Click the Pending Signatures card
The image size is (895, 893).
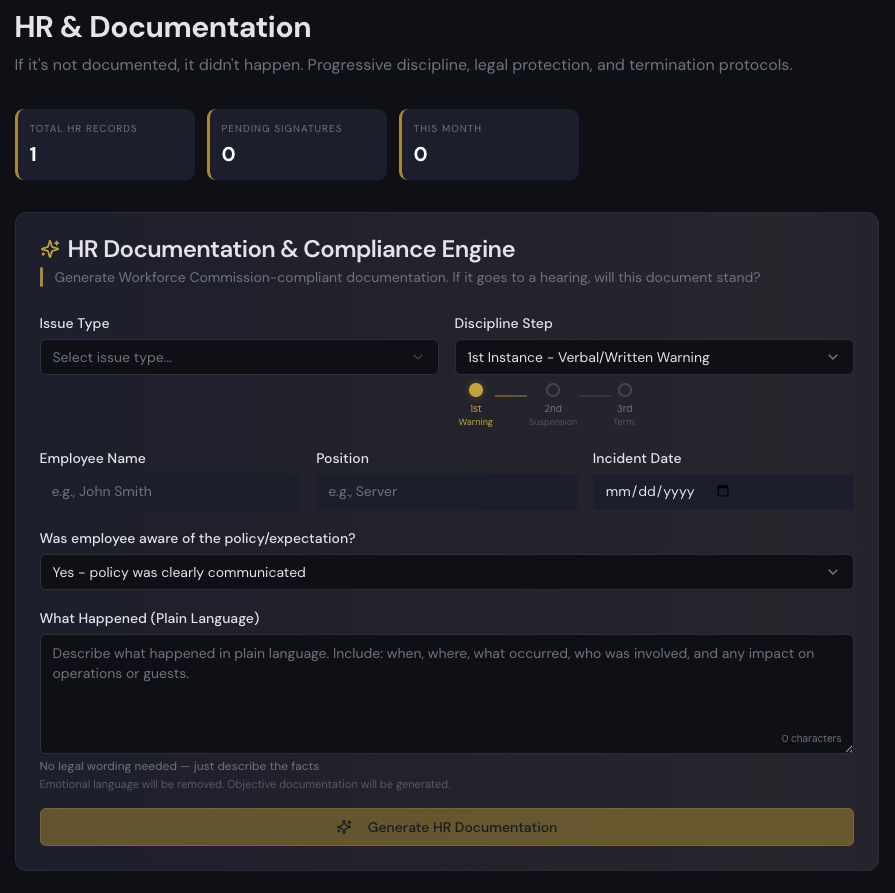click(x=297, y=144)
